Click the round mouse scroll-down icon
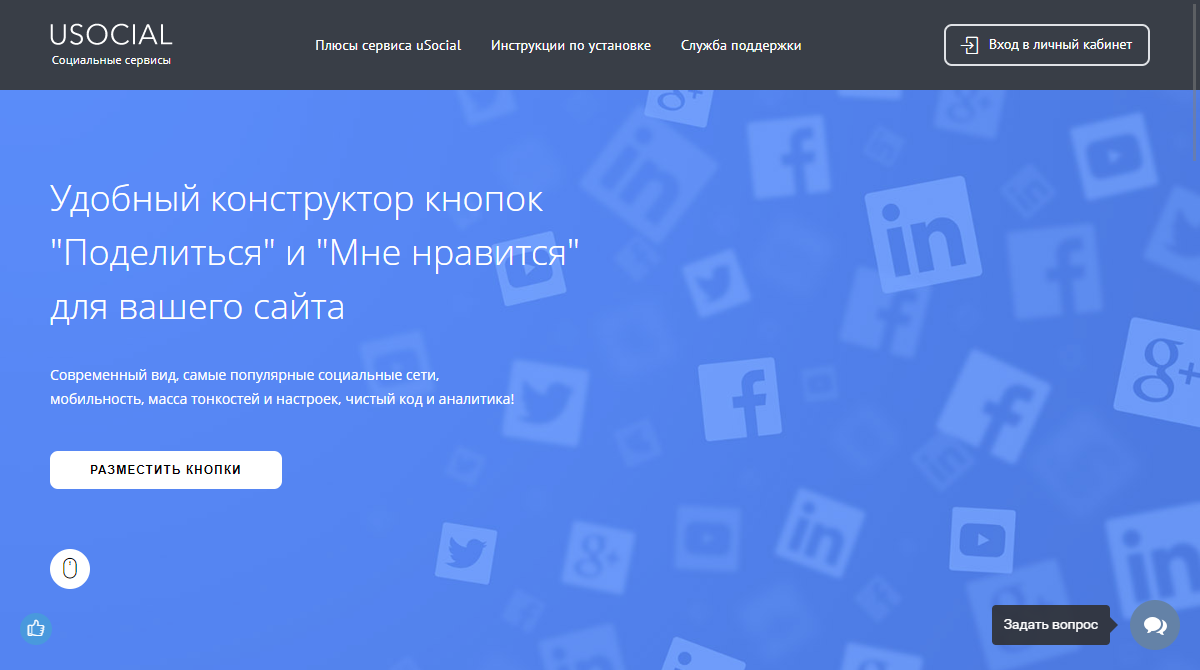 70,569
